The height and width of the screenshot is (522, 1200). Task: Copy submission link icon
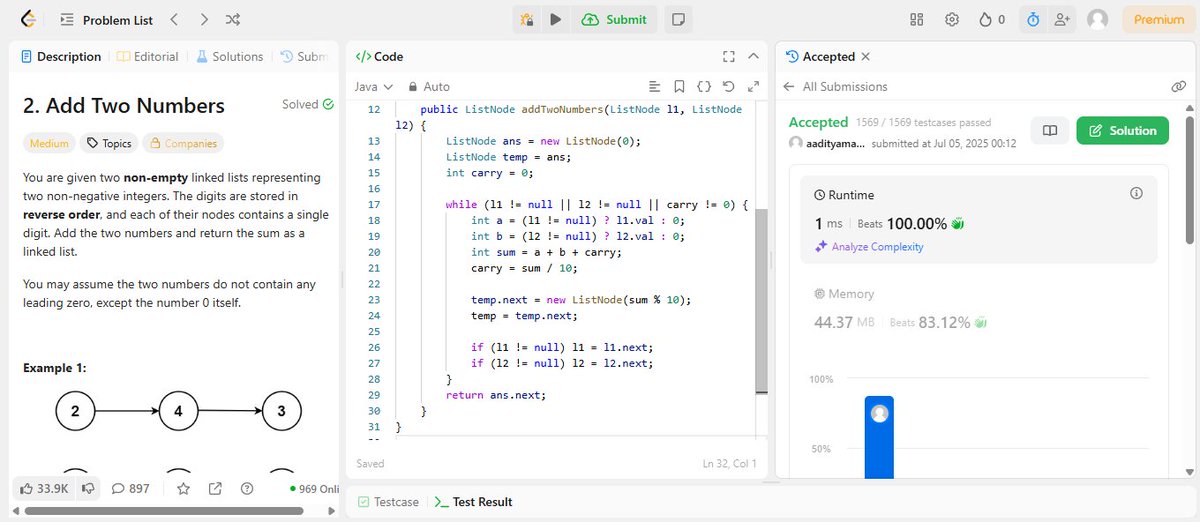1178,87
